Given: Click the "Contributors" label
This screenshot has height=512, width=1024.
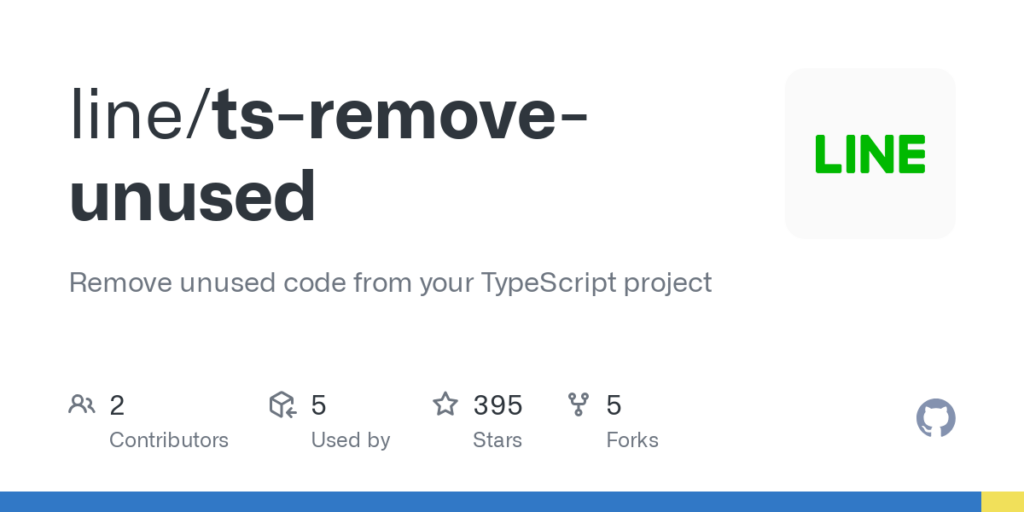Looking at the screenshot, I should (168, 440).
